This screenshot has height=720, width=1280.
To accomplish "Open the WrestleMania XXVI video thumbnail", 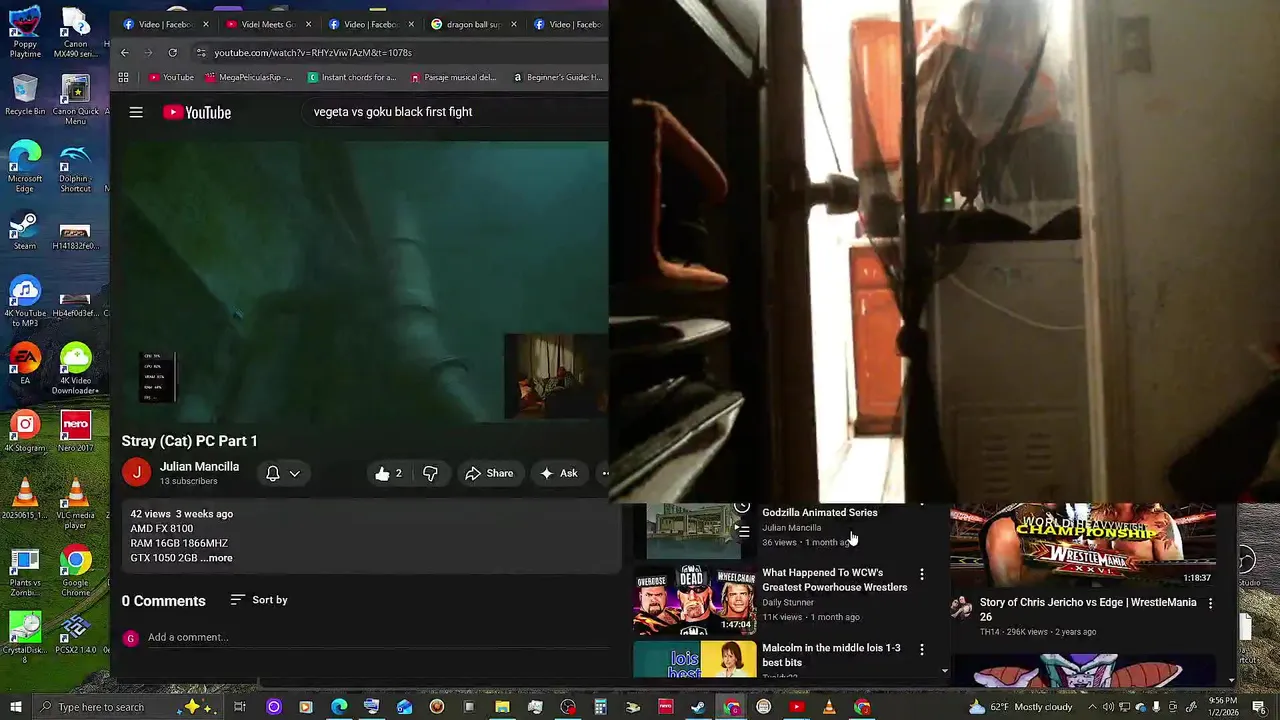I will click(x=1082, y=545).
